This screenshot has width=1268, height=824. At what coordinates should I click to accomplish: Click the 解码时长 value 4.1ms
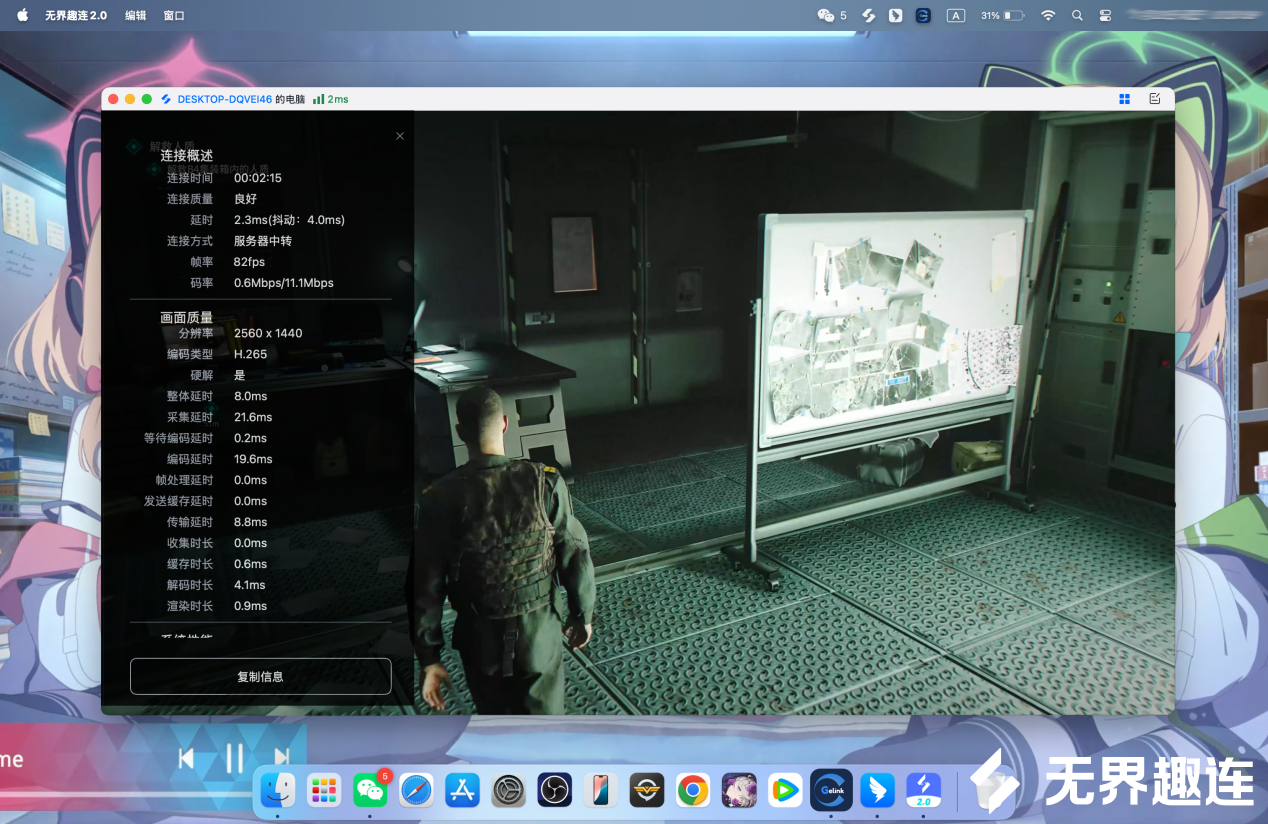coord(250,585)
